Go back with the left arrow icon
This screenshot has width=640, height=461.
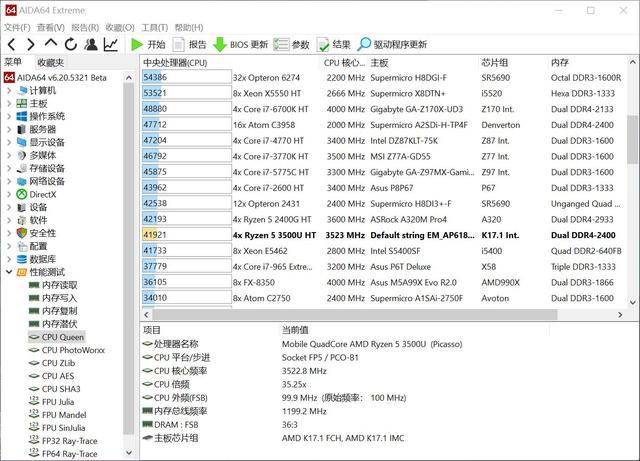point(11,44)
